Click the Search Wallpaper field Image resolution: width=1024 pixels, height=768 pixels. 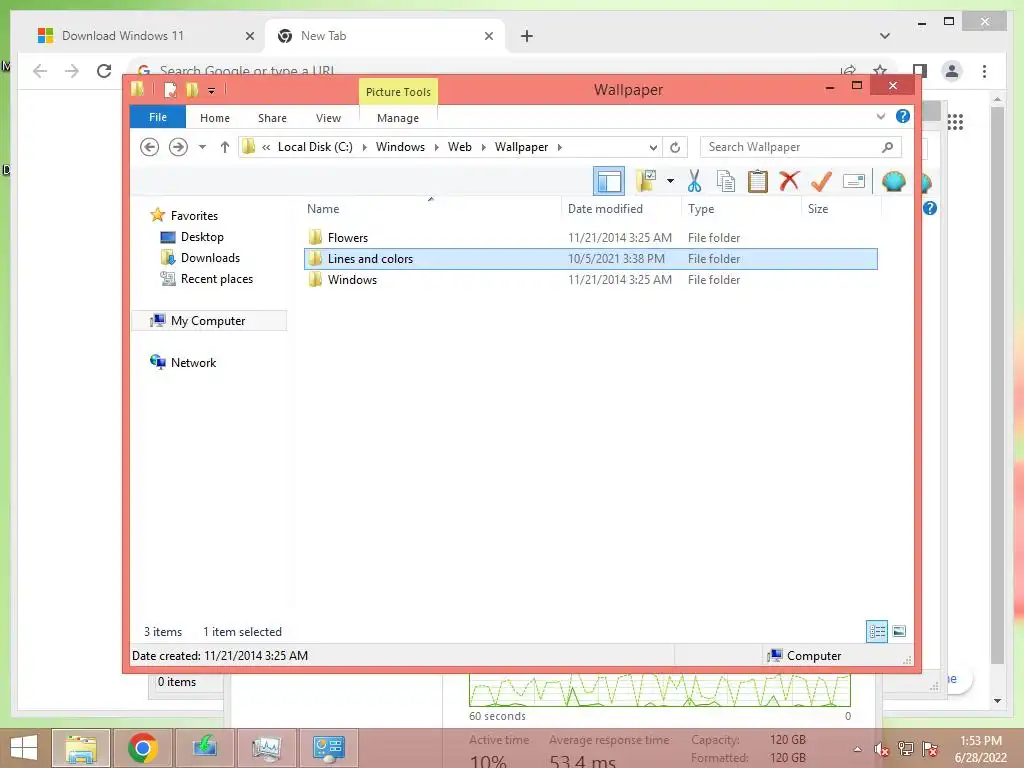click(x=801, y=147)
